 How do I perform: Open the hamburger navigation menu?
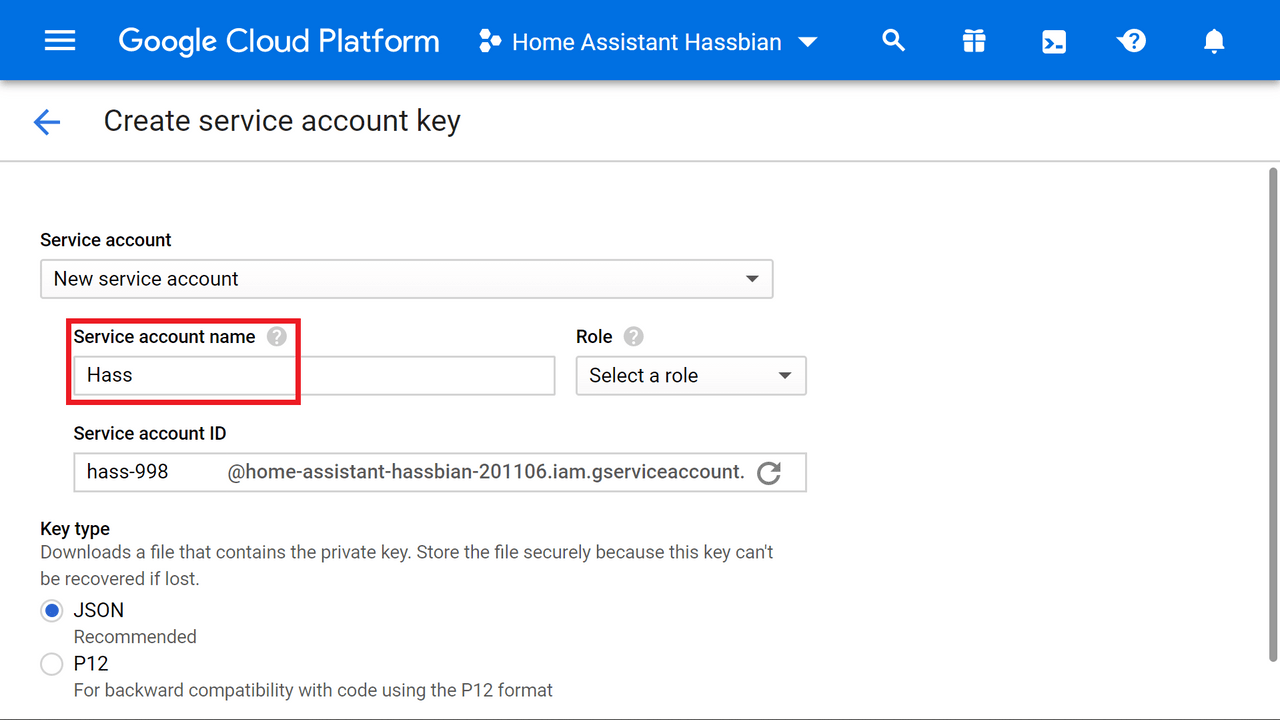60,41
